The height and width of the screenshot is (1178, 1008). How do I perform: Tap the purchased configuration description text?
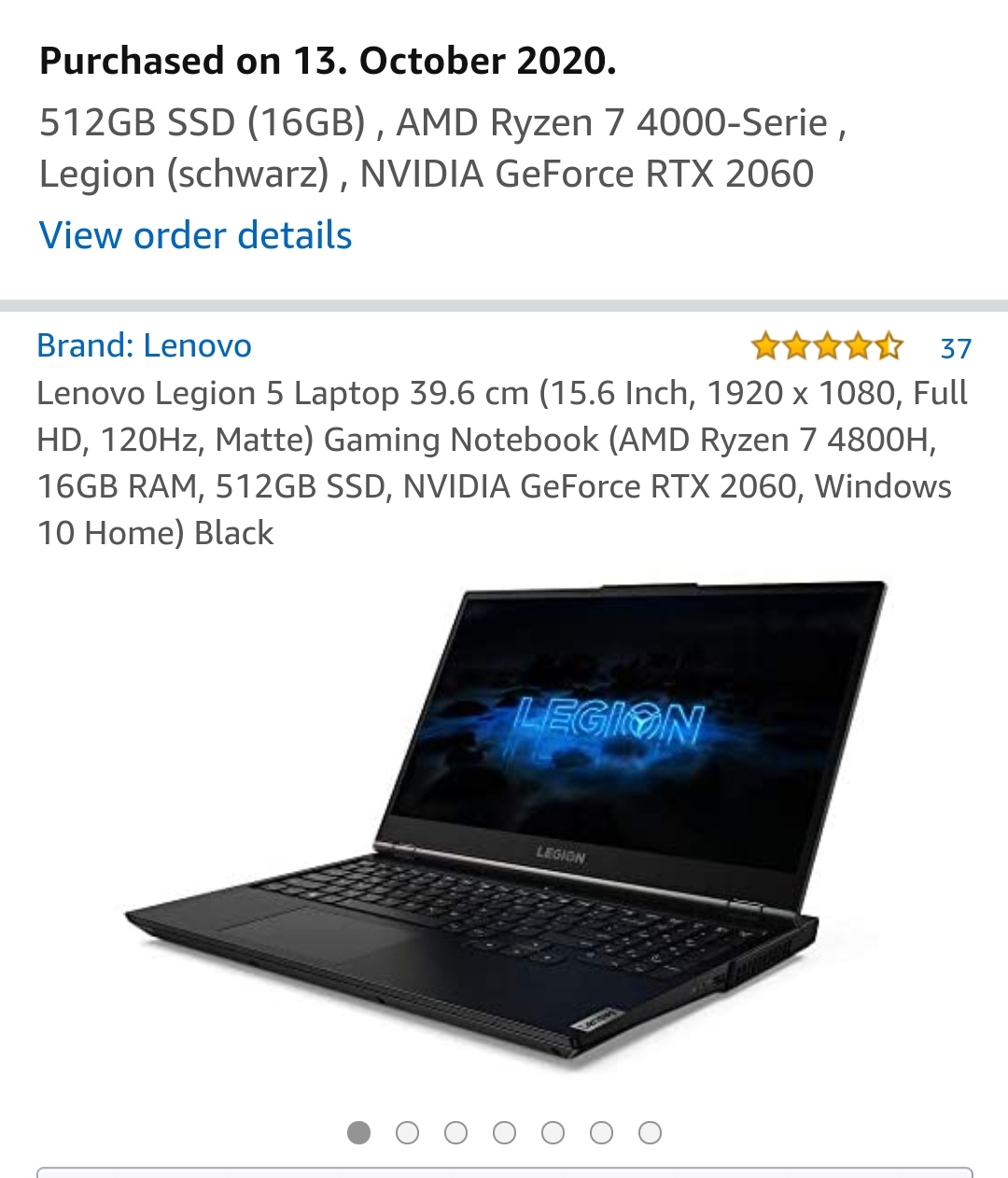(443, 148)
